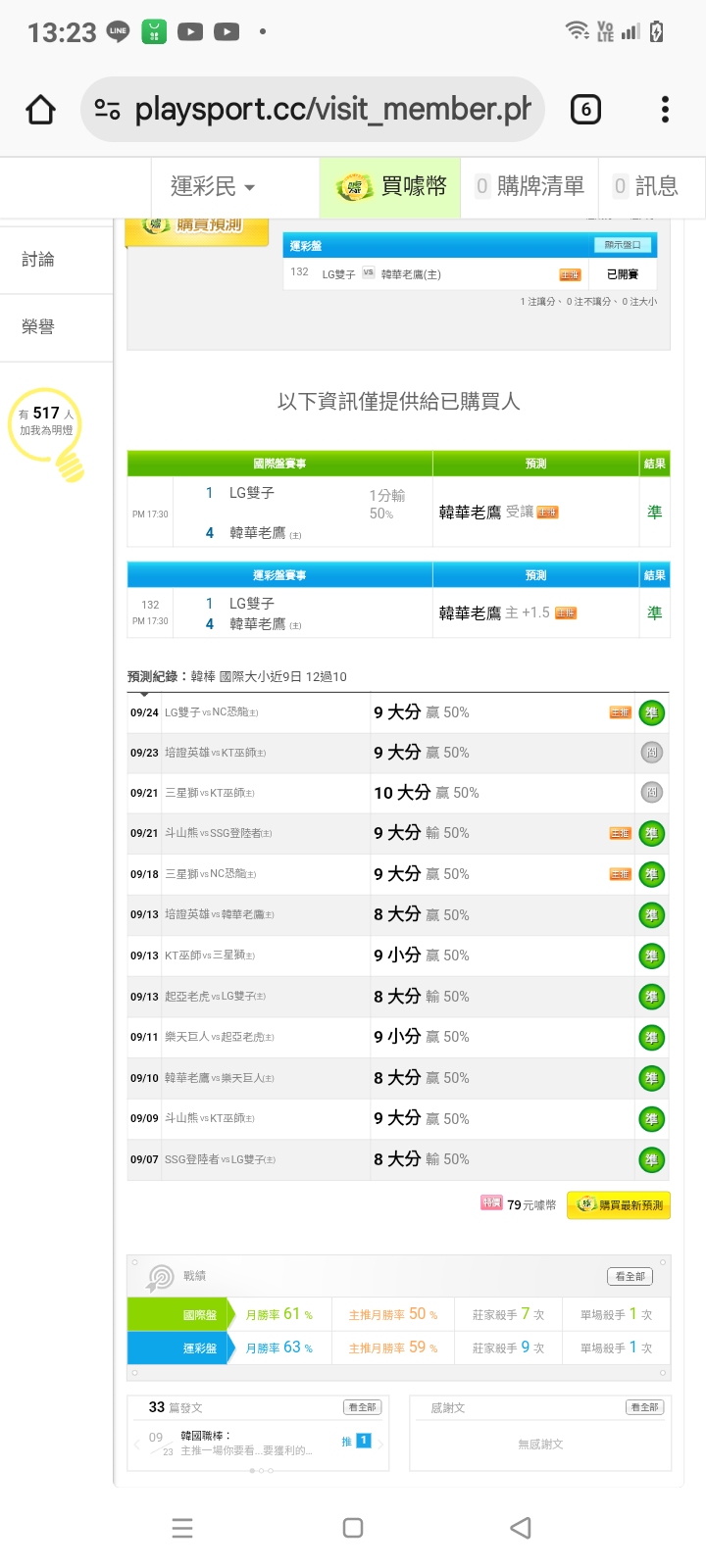Select 討論 in the left sidebar
This screenshot has width=706, height=1568.
coord(38,260)
